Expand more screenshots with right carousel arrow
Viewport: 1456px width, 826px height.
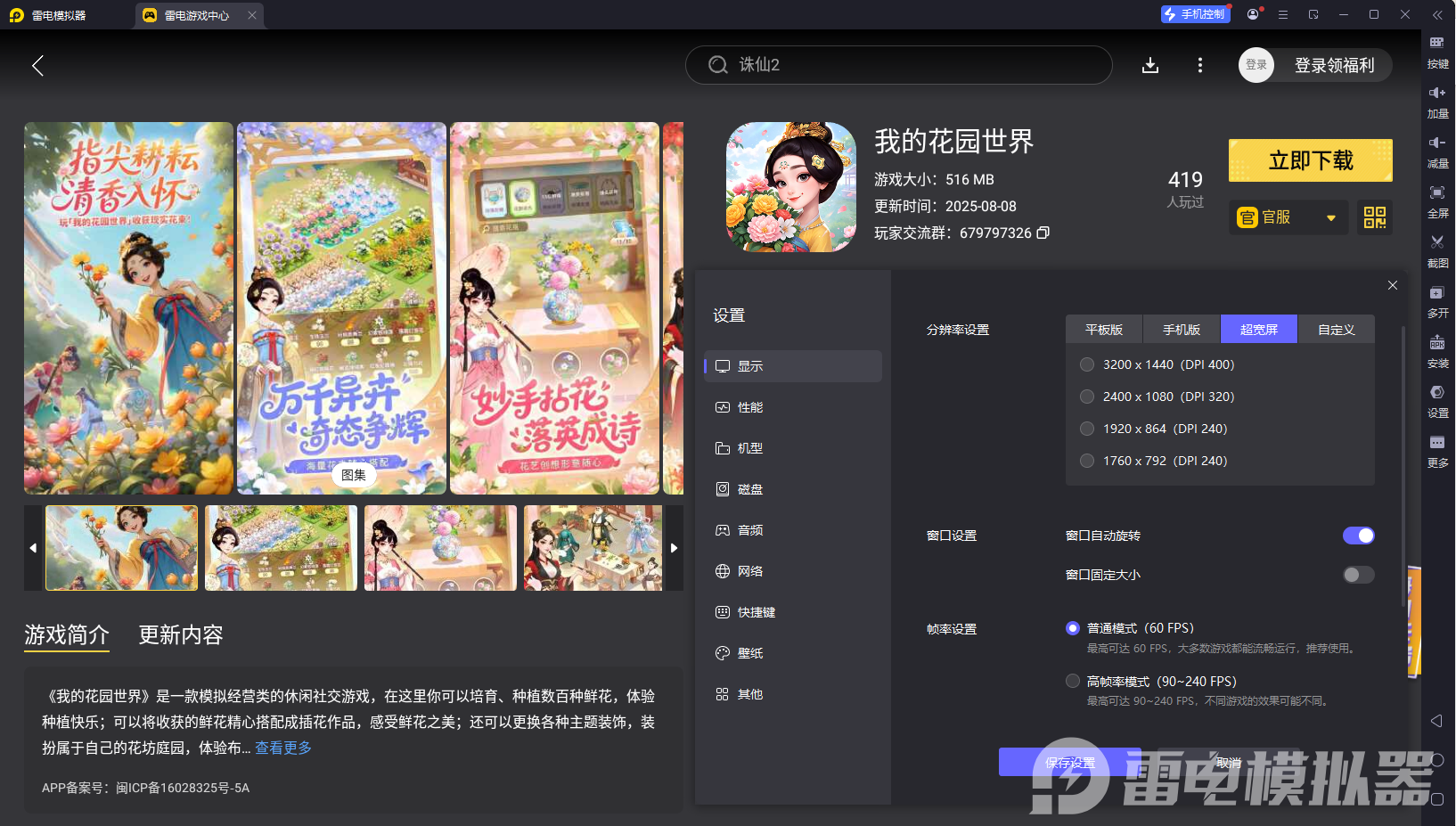[675, 548]
